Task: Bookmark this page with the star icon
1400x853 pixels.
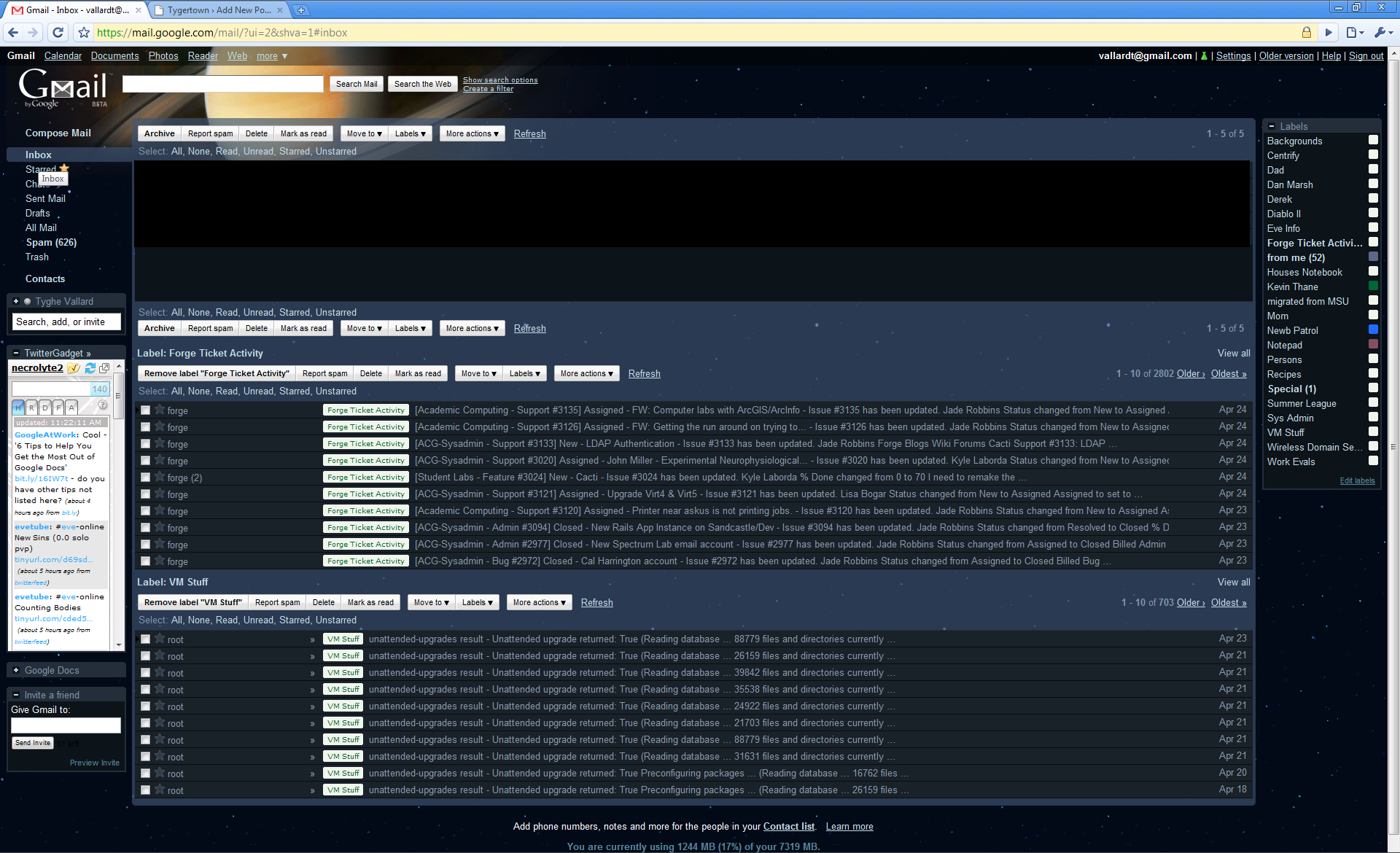Action: [84, 32]
